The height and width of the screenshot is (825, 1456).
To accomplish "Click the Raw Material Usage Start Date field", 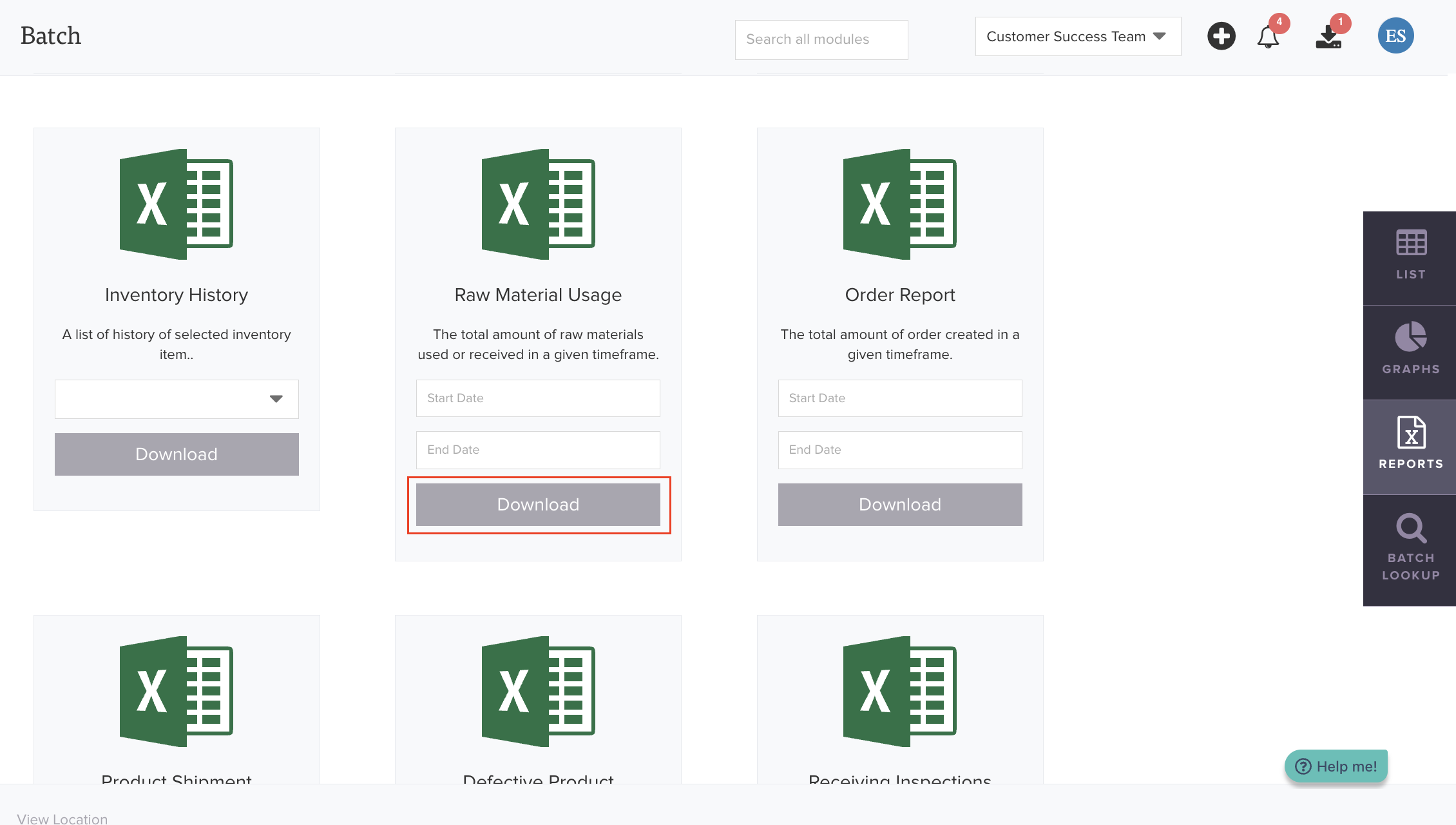I will click(x=538, y=398).
